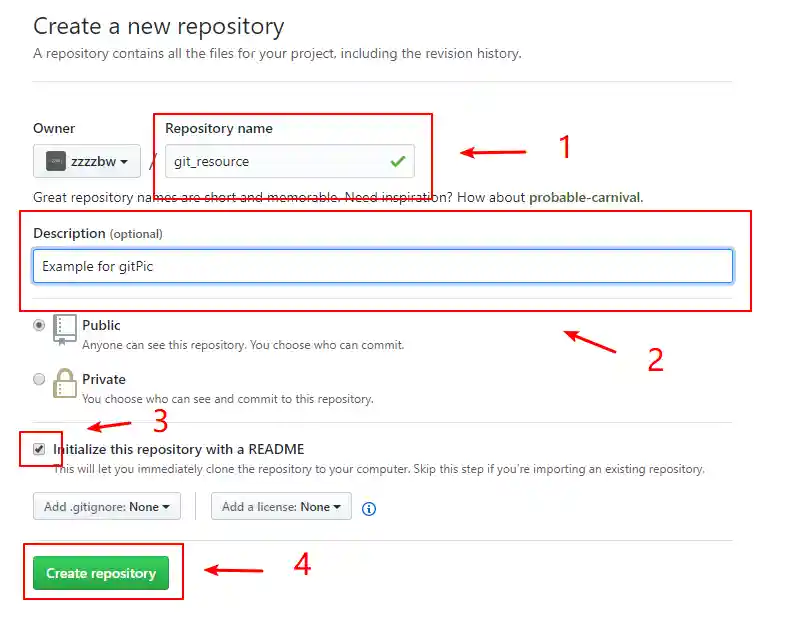Click the public repository book icon

(x=65, y=330)
